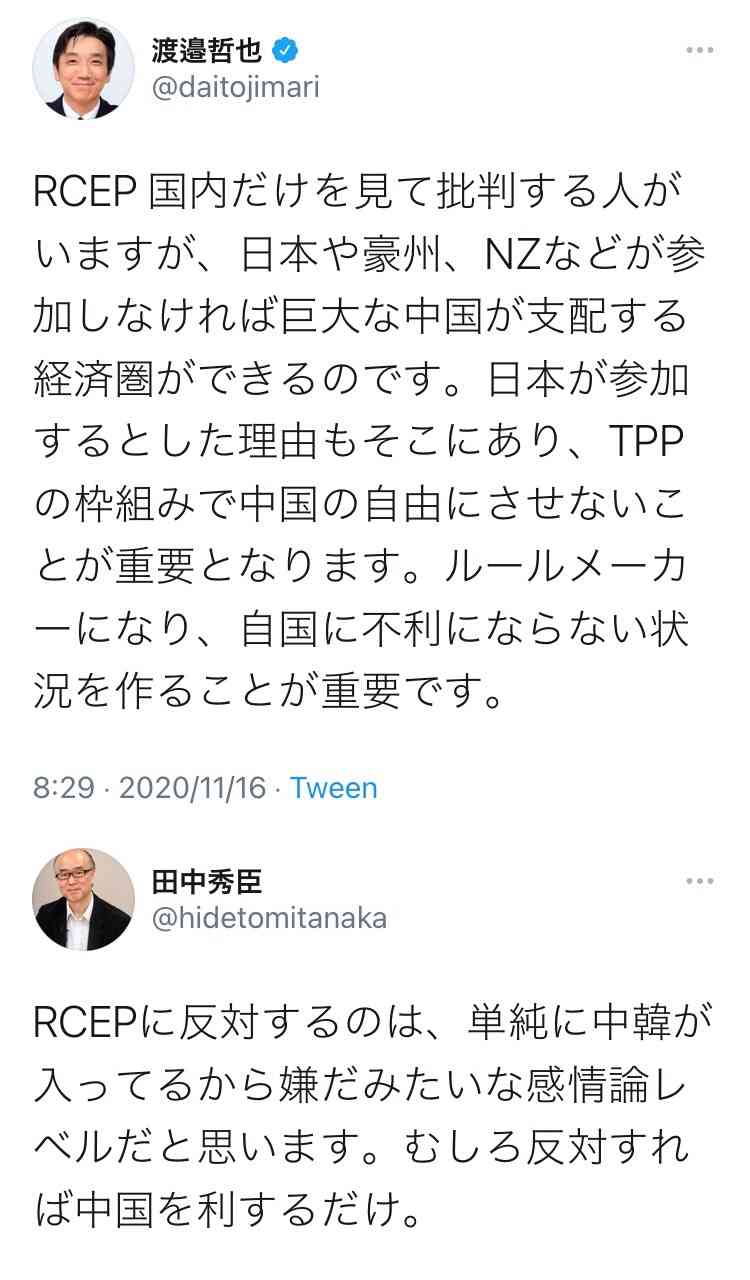Image resolution: width=750 pixels, height=1280 pixels.
Task: Click the display name 田中秀臣
Action: [x=207, y=880]
